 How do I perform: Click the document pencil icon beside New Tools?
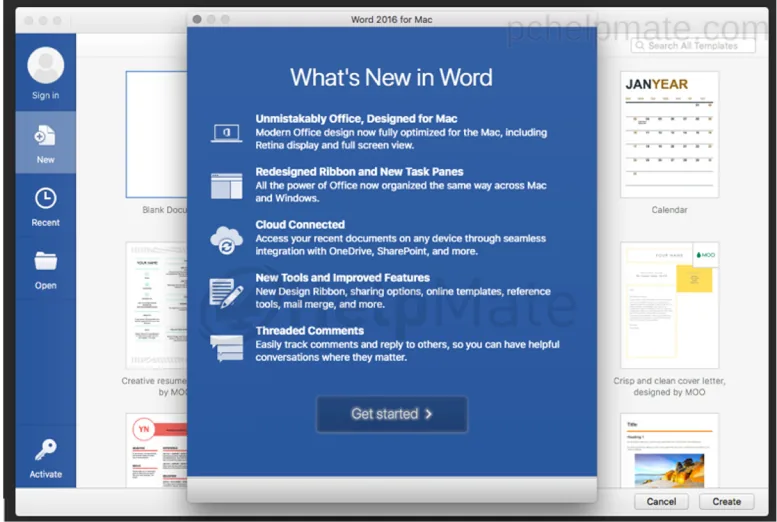226,293
